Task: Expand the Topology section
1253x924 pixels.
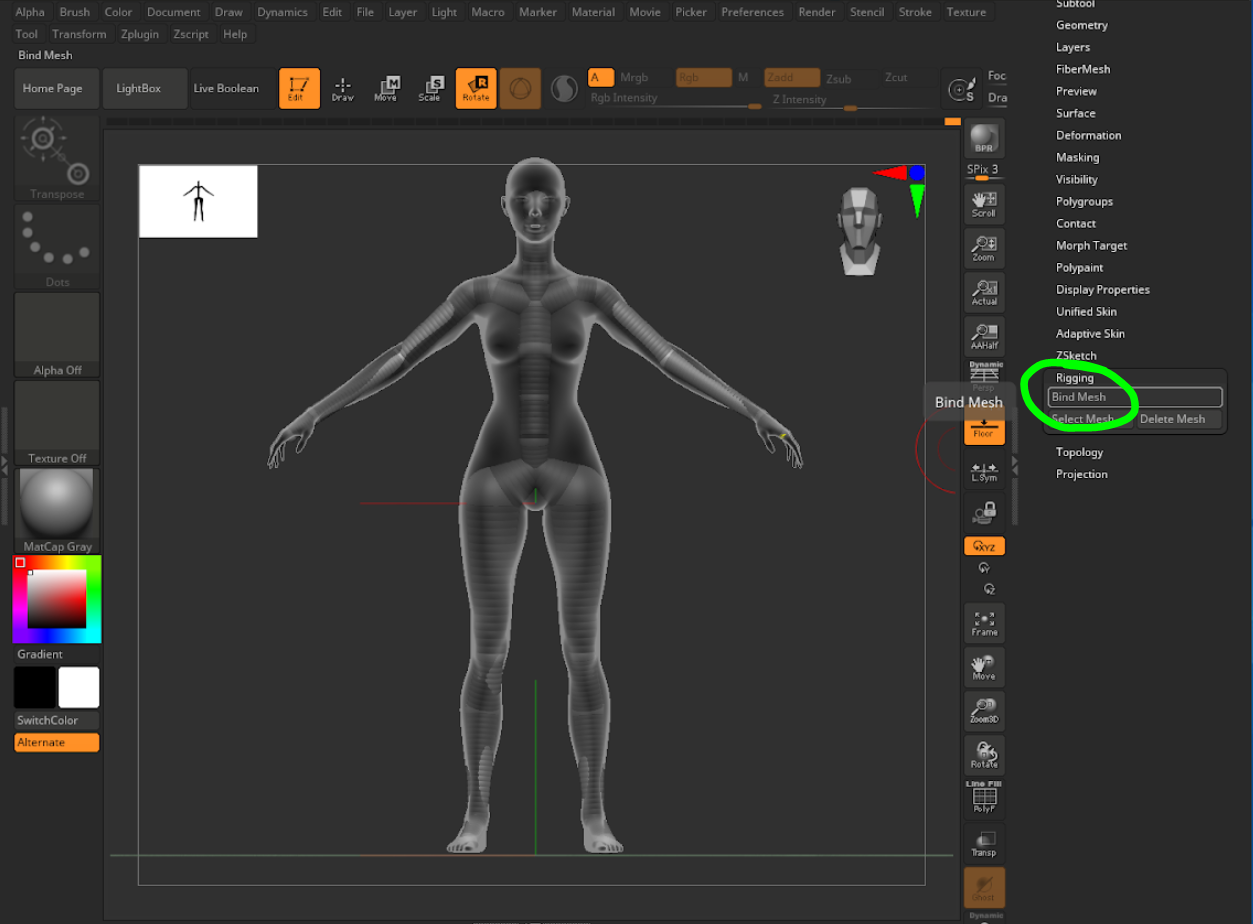Action: [x=1079, y=452]
